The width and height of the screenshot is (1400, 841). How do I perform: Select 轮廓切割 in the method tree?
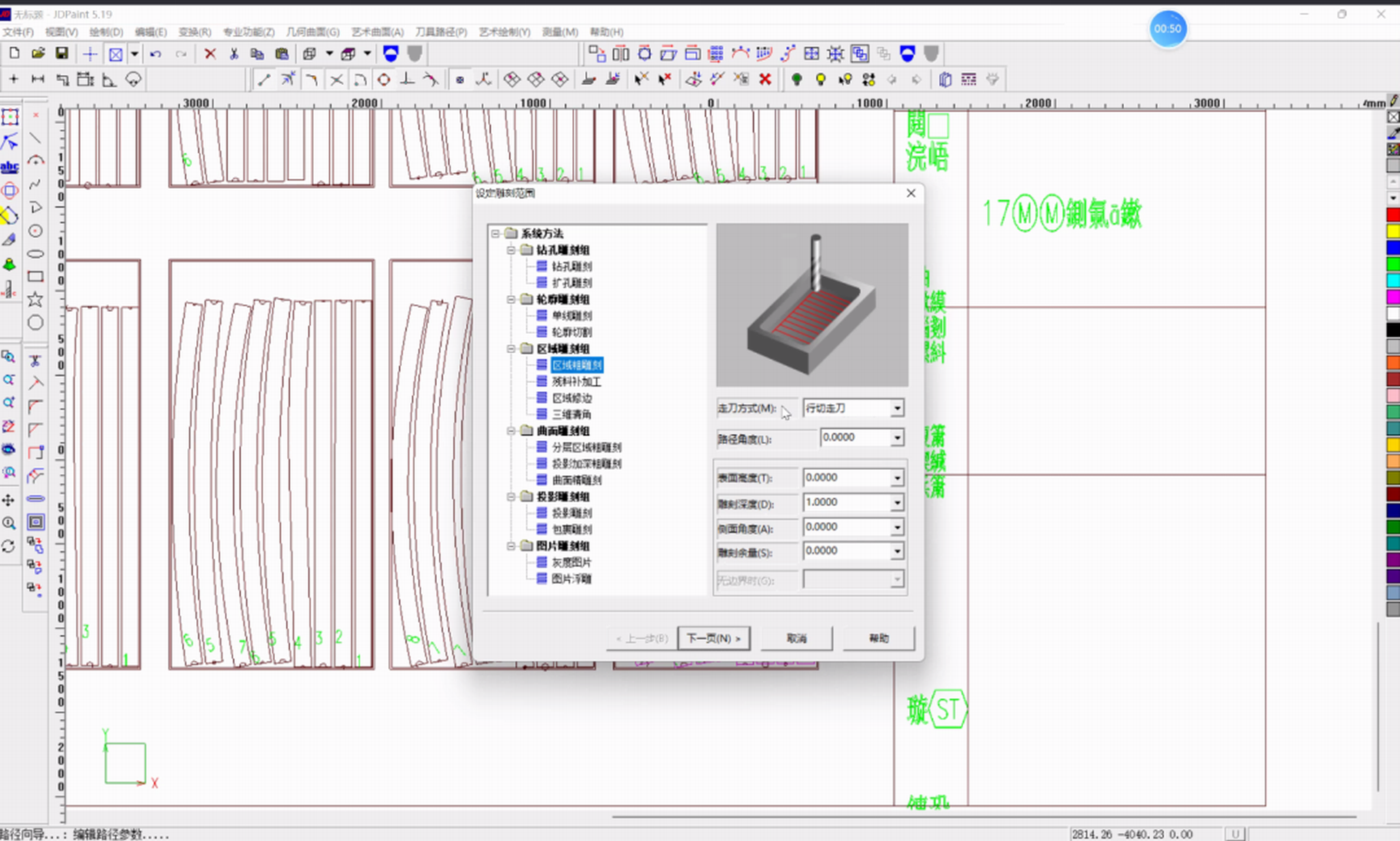(x=571, y=332)
